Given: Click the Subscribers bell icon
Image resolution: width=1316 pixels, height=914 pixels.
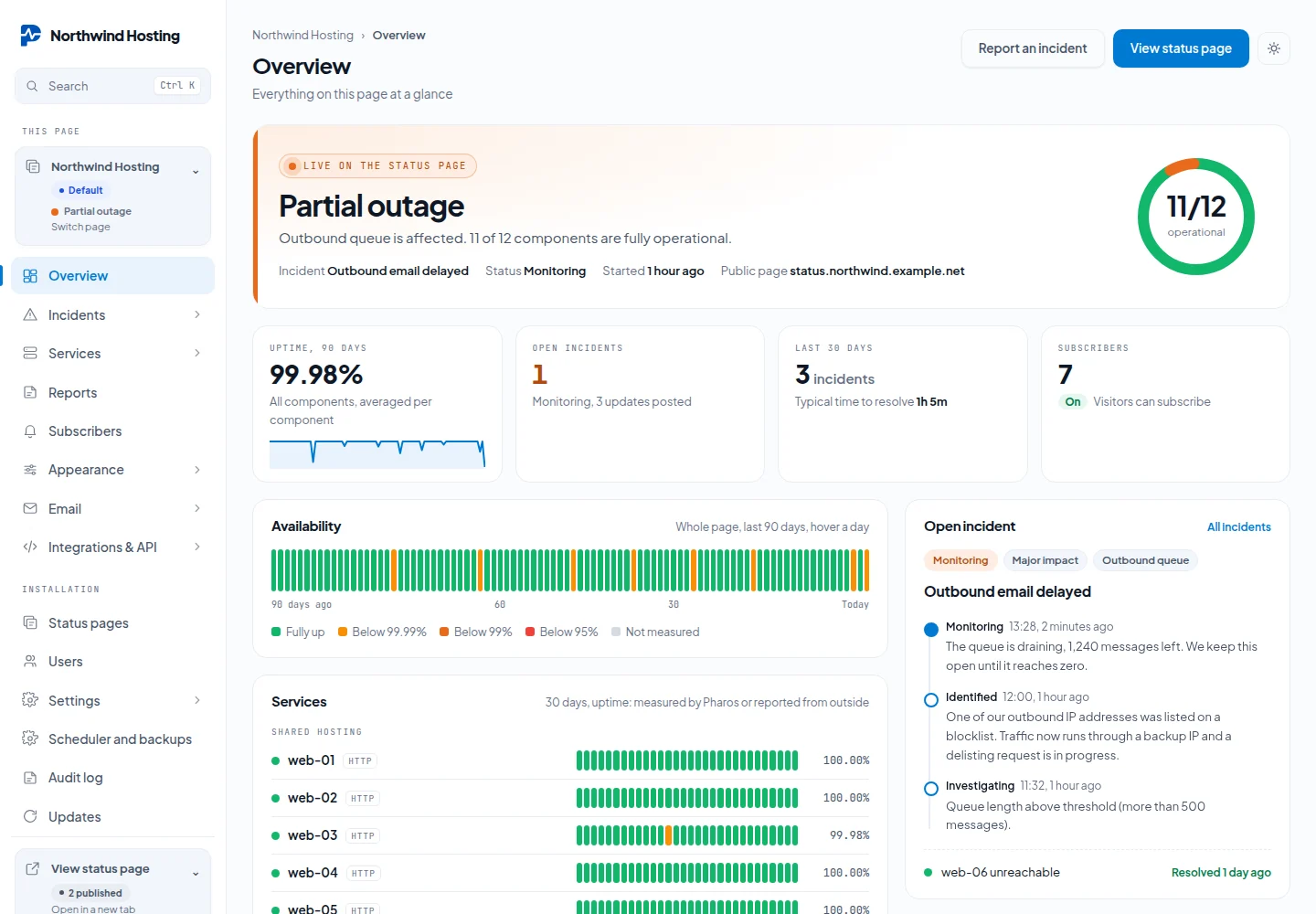Looking at the screenshot, I should [x=30, y=430].
